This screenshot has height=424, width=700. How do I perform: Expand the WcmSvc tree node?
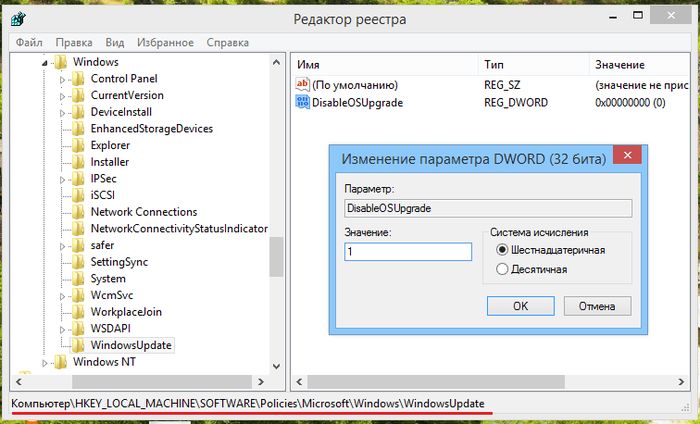[62, 296]
